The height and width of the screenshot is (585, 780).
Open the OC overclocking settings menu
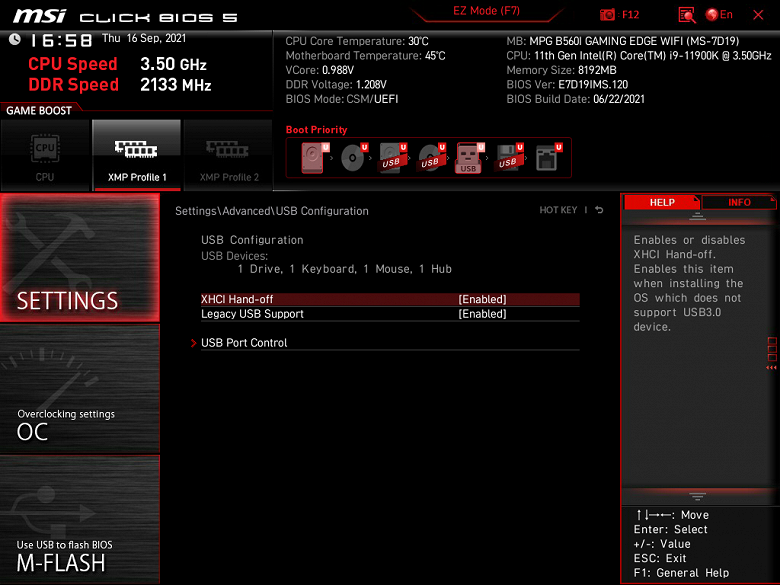(x=80, y=389)
